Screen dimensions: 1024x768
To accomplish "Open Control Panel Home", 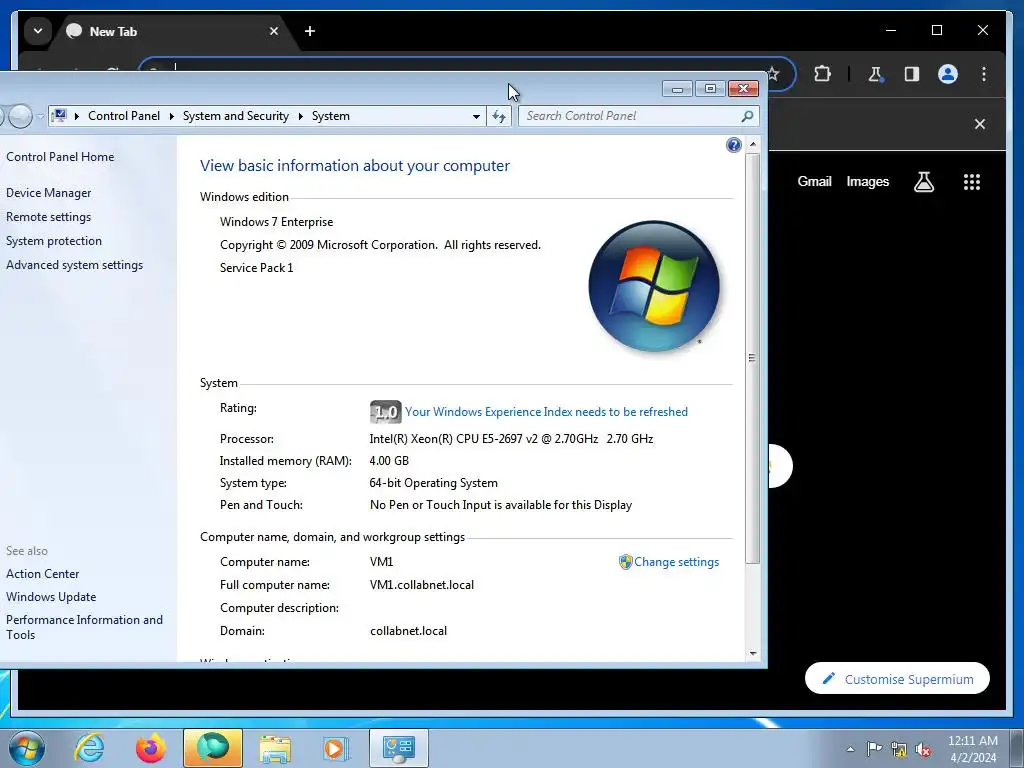I will pyautogui.click(x=60, y=157).
